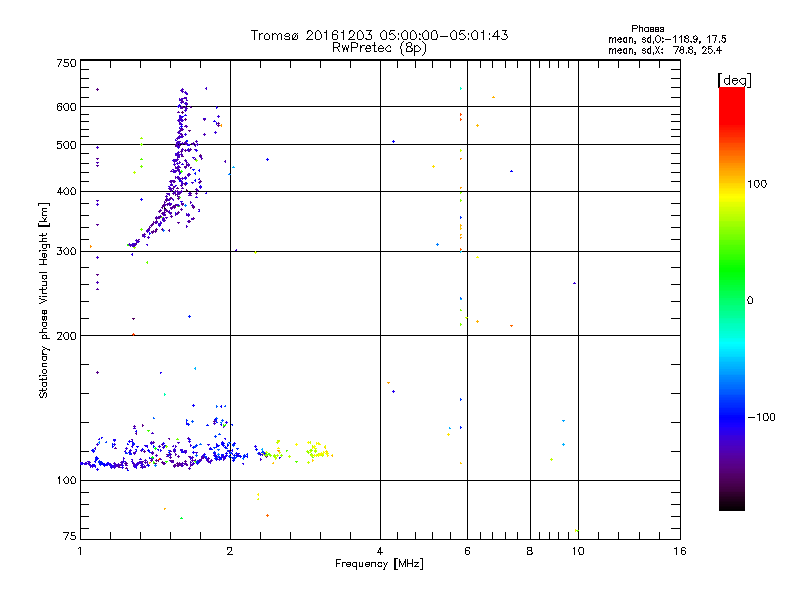Click the x-axis tick label '6'
The image size is (800, 600).
(467, 551)
